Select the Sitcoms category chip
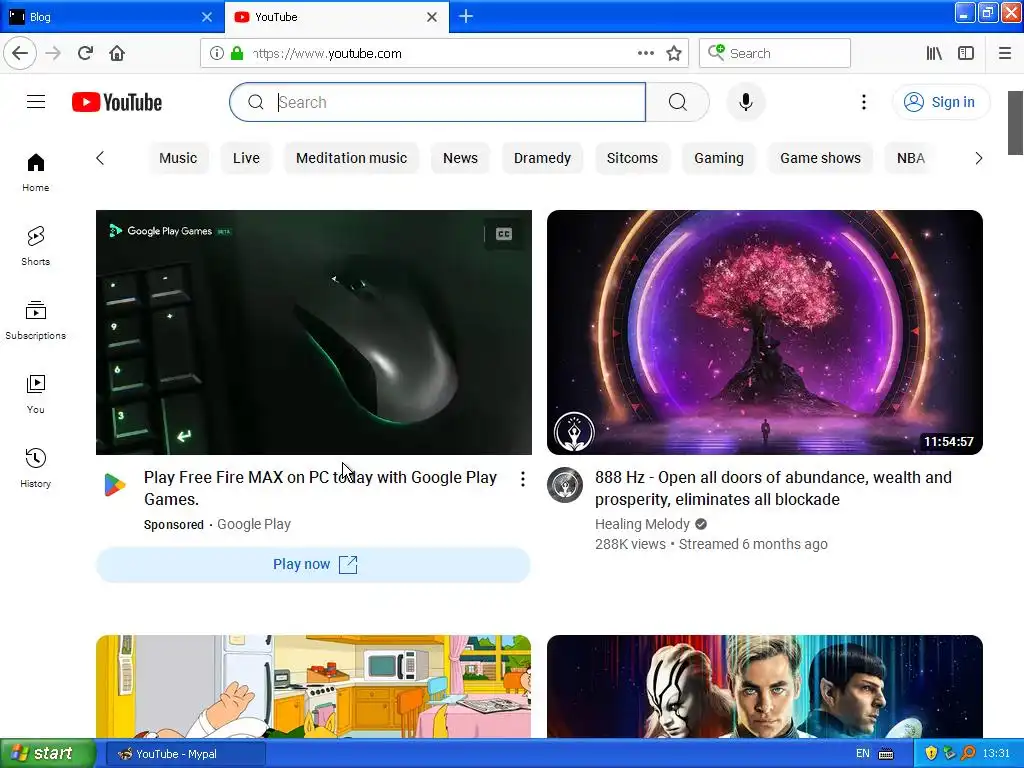This screenshot has width=1024, height=768. coord(632,158)
